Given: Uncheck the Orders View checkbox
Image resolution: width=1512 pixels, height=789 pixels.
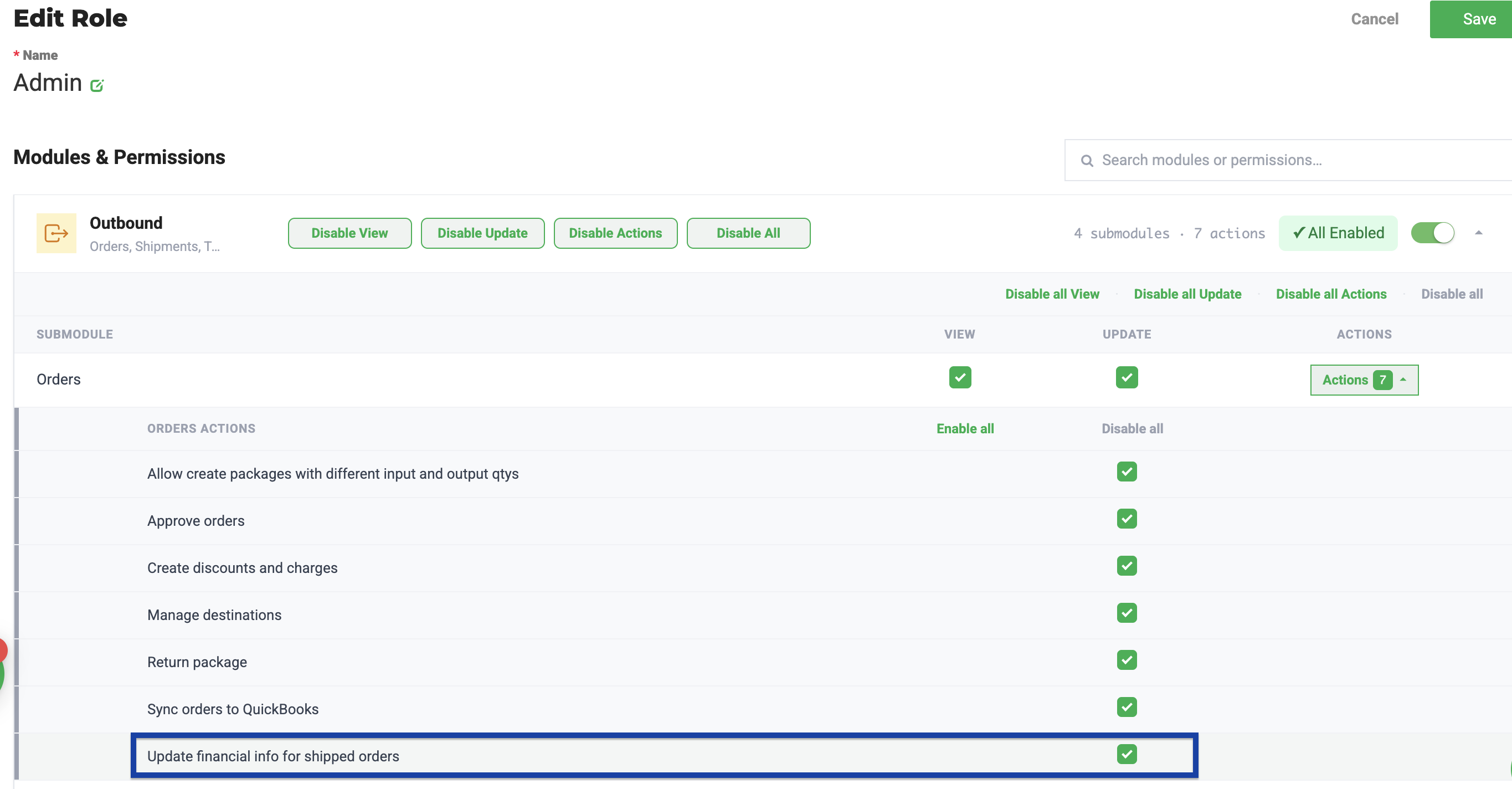Looking at the screenshot, I should pyautogui.click(x=960, y=377).
